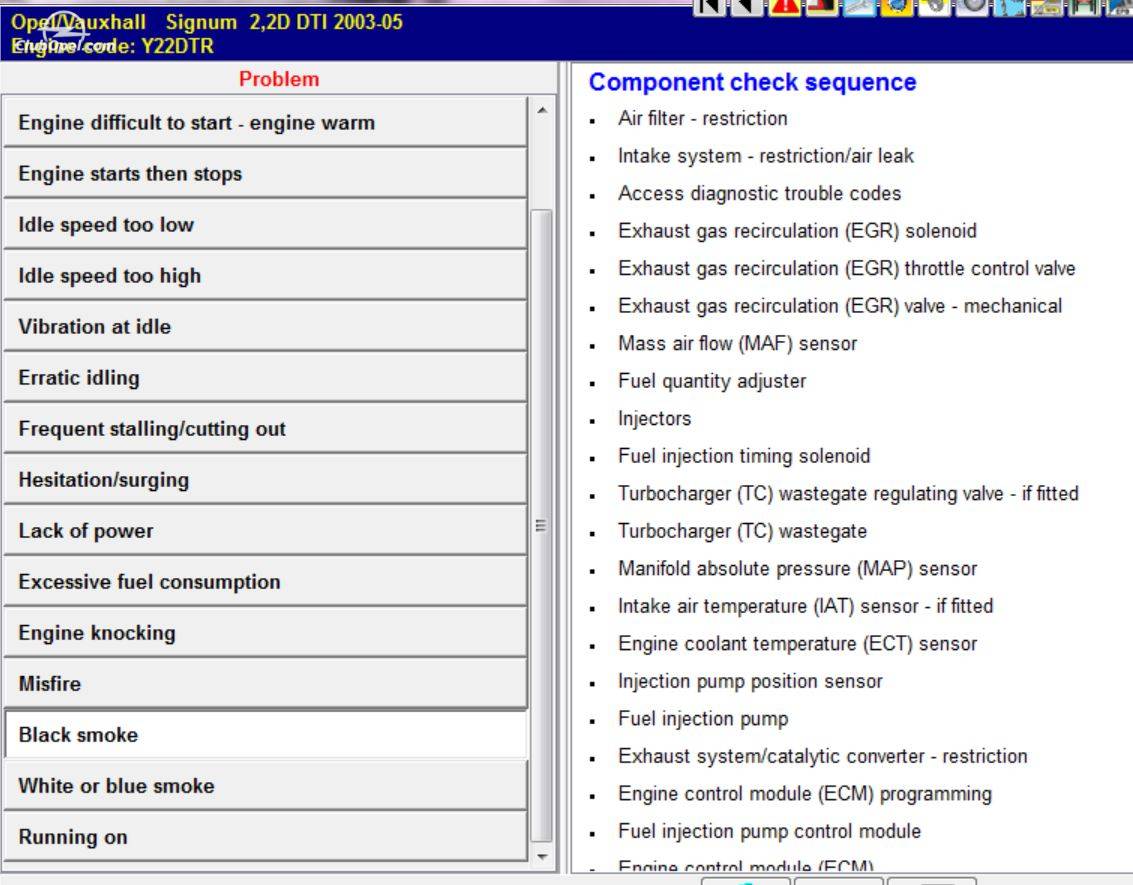Choose 'Excessive fuel consumption' problem
Viewport: 1133px width, 885px height.
pos(265,582)
